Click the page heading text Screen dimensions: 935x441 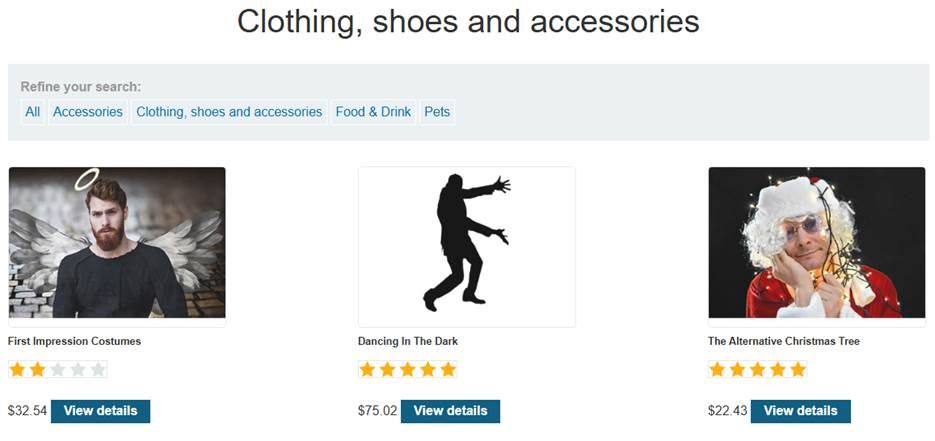pyautogui.click(x=468, y=22)
